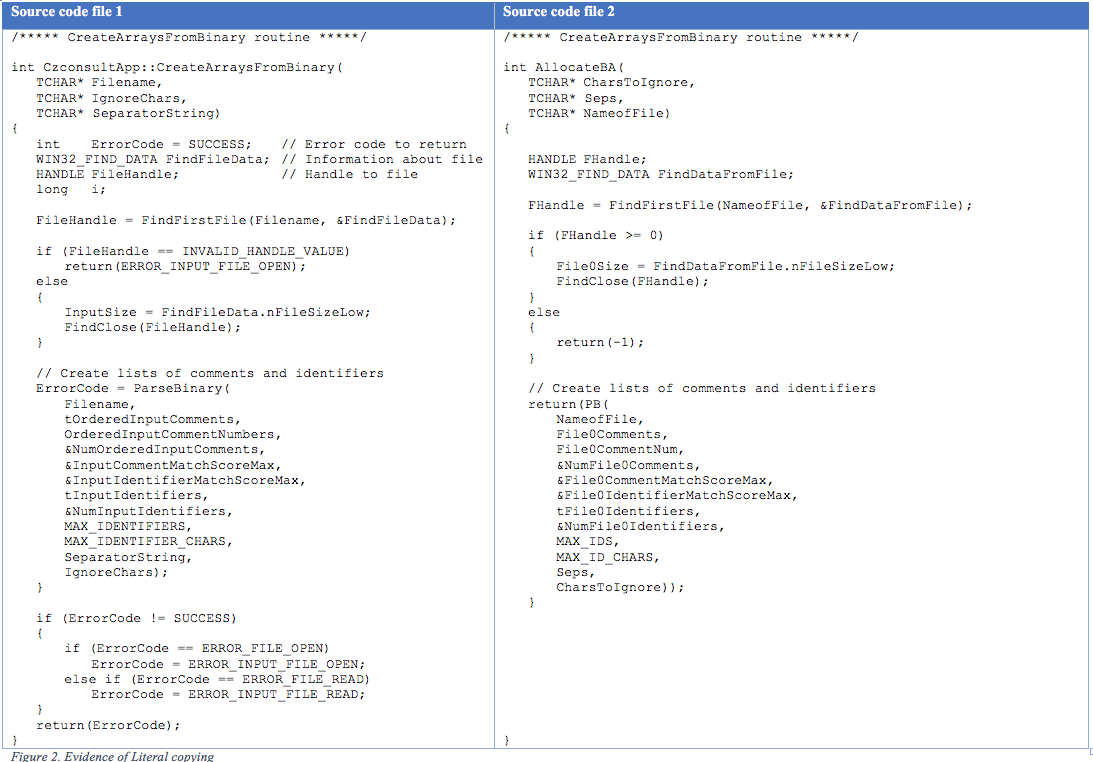Click the 'return(ErrorCode);' statement
1093x762 pixels.
coord(108,725)
